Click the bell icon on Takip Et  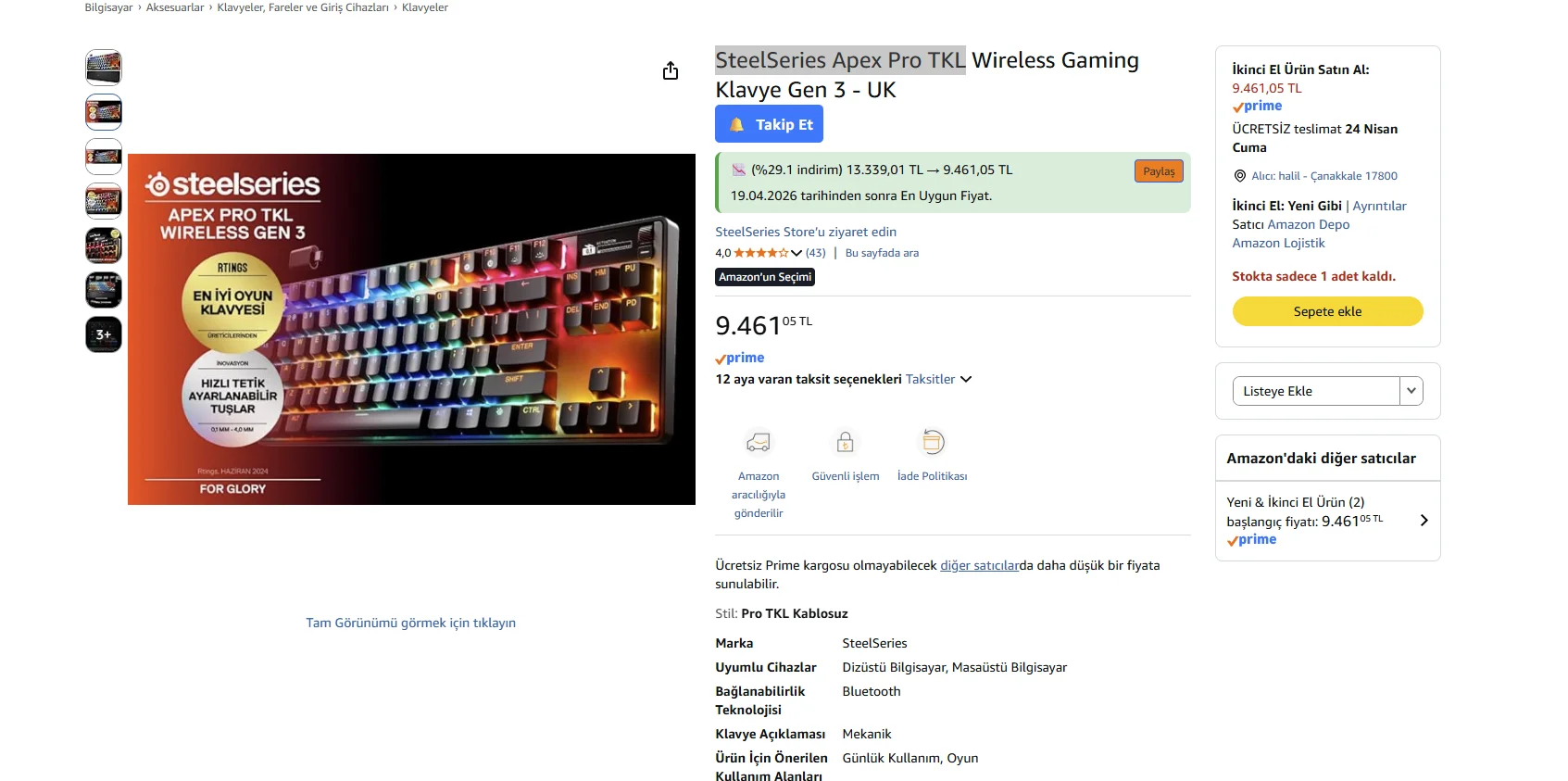737,124
